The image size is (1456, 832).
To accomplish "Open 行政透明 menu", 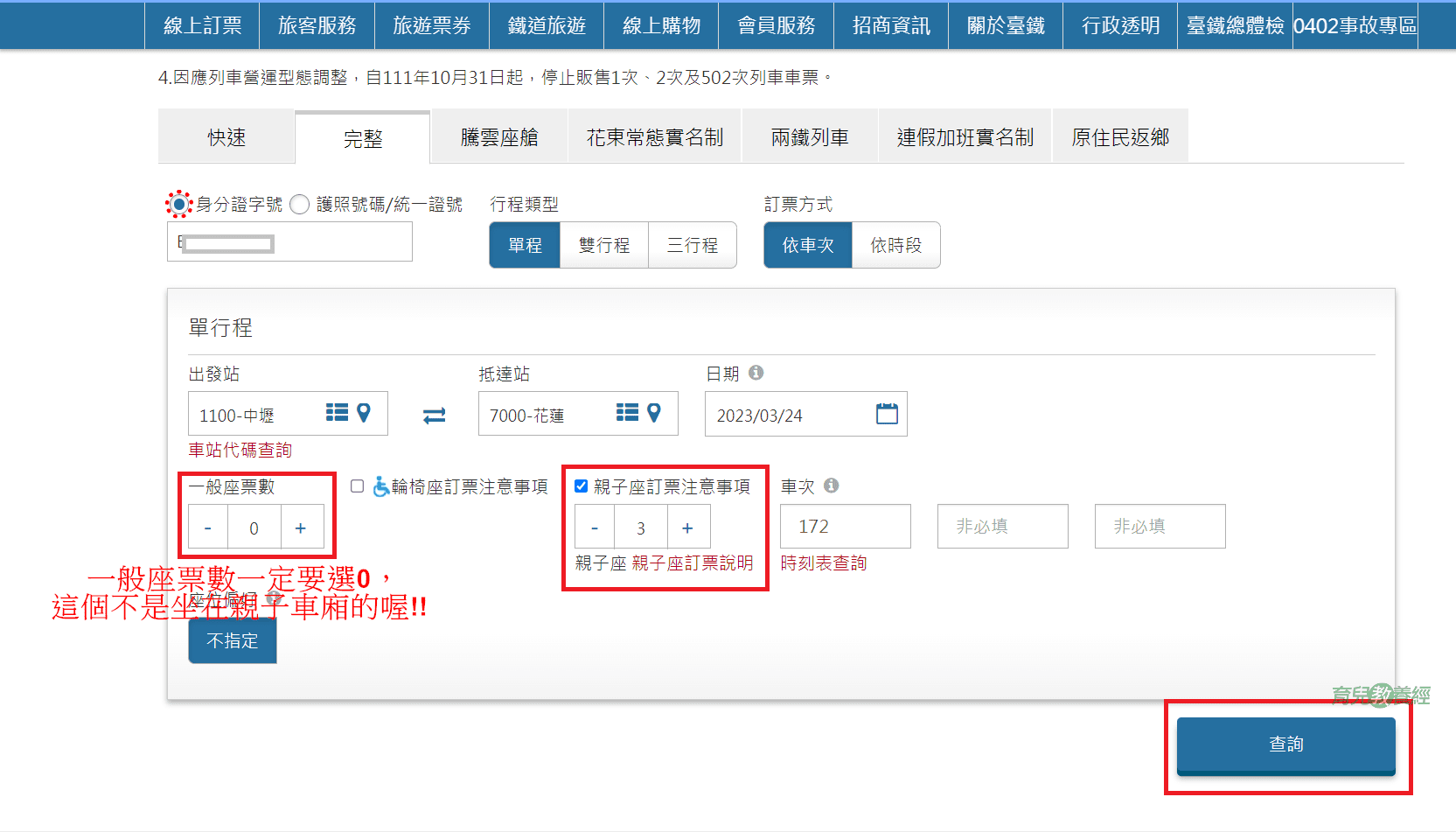I will click(x=1120, y=25).
